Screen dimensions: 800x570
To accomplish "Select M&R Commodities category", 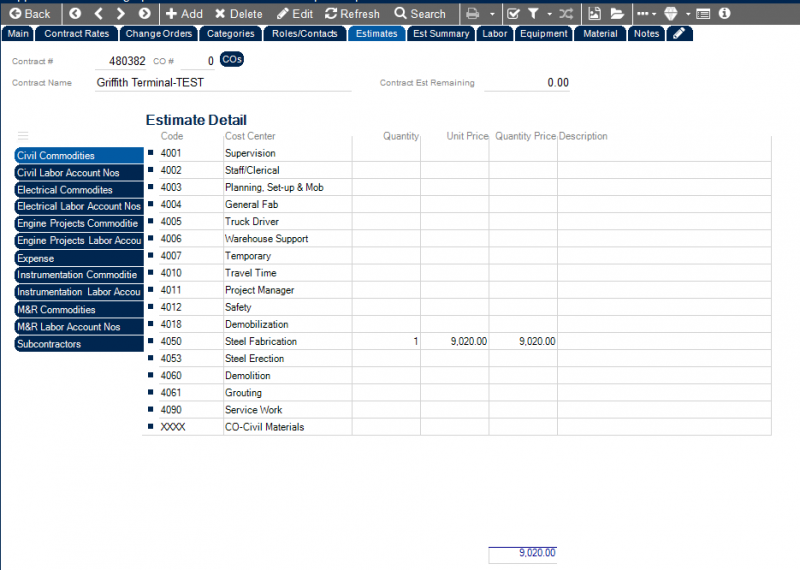I will tap(79, 310).
